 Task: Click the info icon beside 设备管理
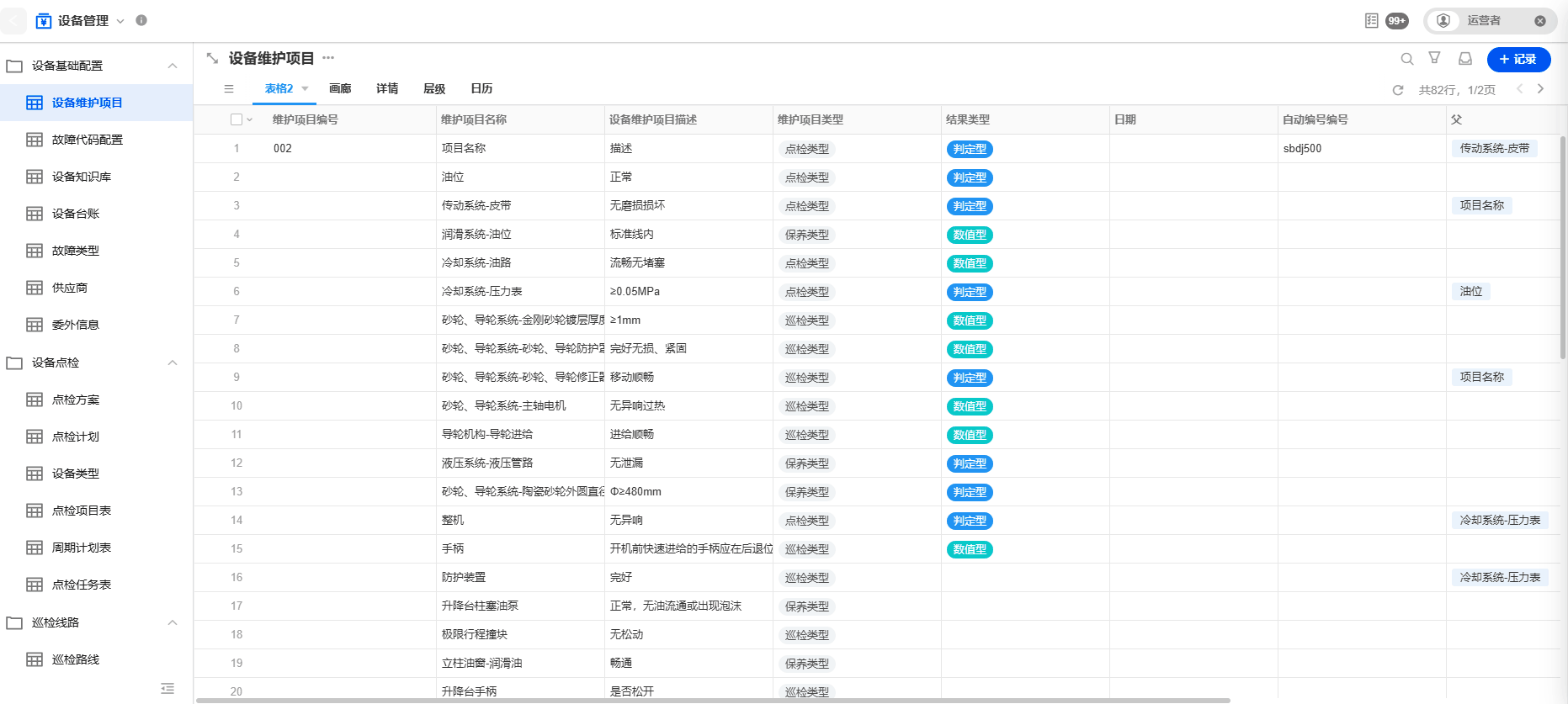pyautogui.click(x=141, y=21)
